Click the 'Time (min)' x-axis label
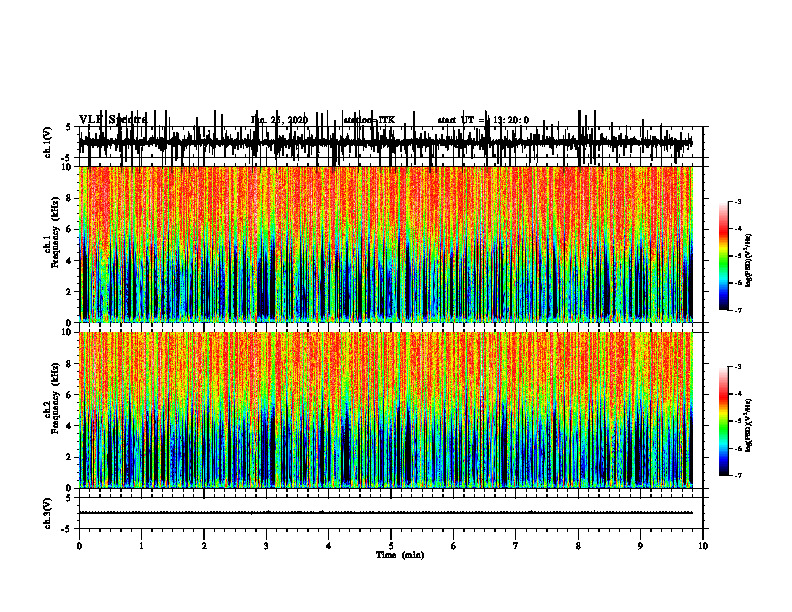 click(x=400, y=555)
